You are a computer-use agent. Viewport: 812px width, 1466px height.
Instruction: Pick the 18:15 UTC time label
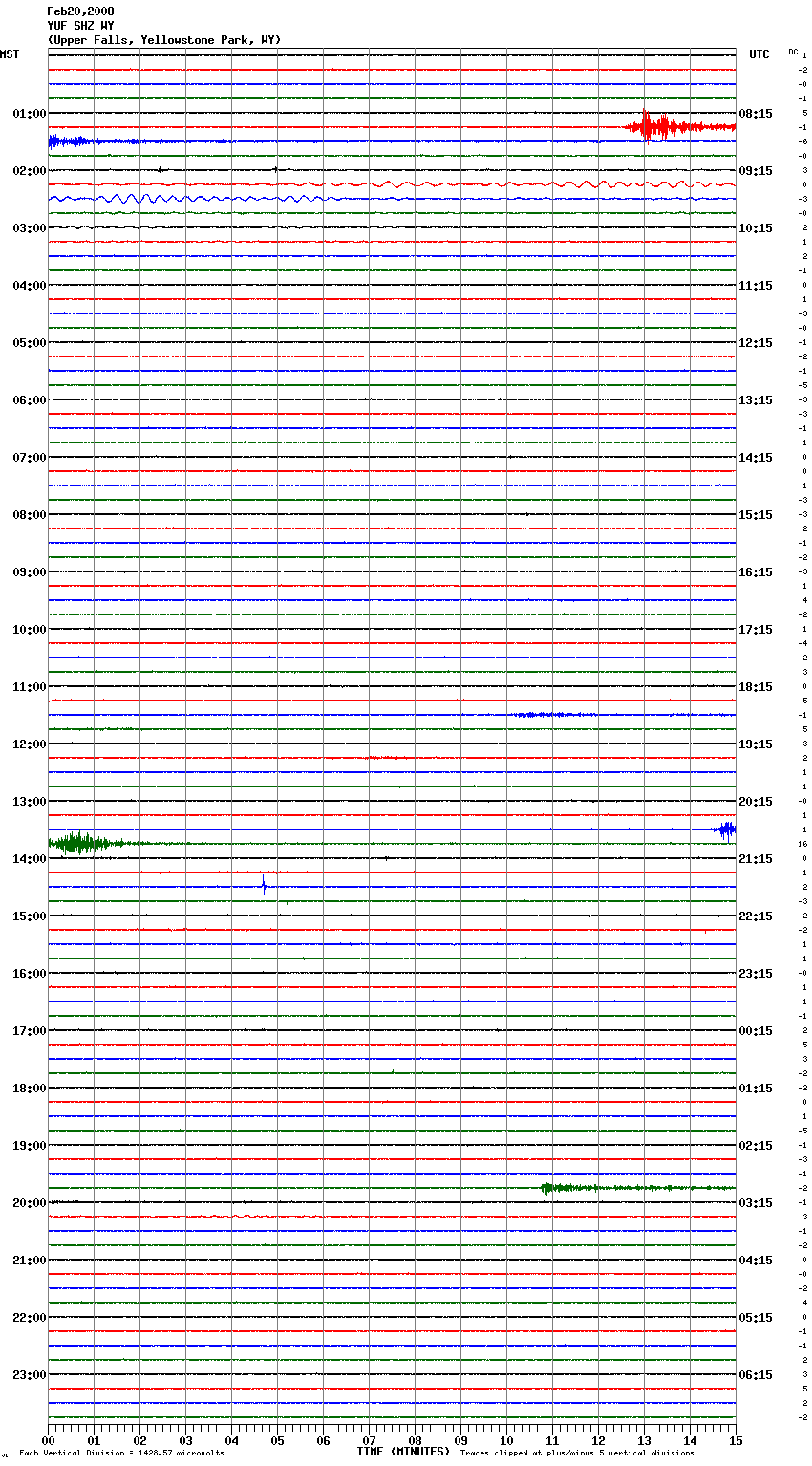tap(756, 687)
